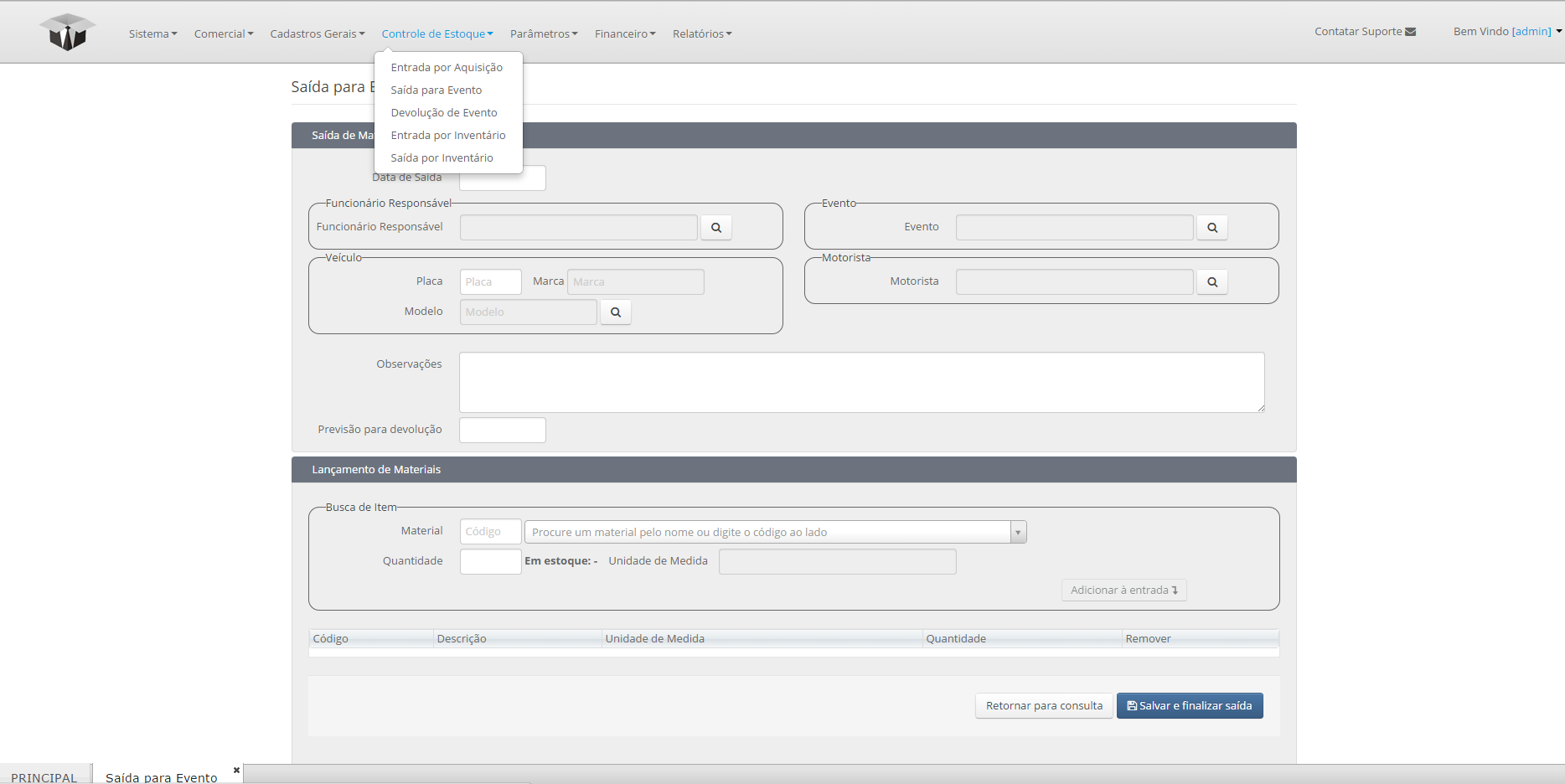1565x784 pixels.
Task: Click the app logo box icon
Action: click(67, 32)
